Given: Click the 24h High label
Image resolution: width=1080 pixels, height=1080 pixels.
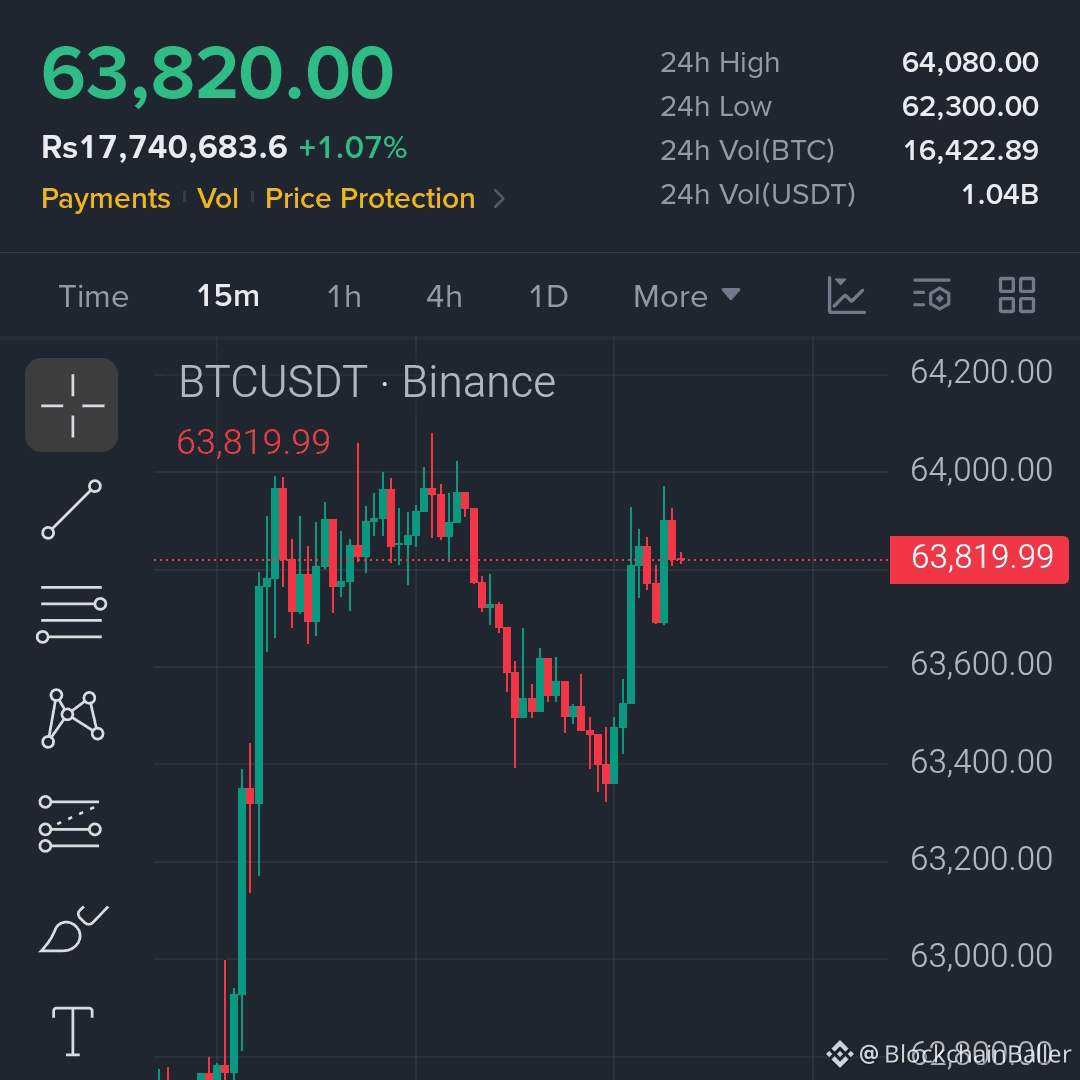Looking at the screenshot, I should tap(720, 63).
